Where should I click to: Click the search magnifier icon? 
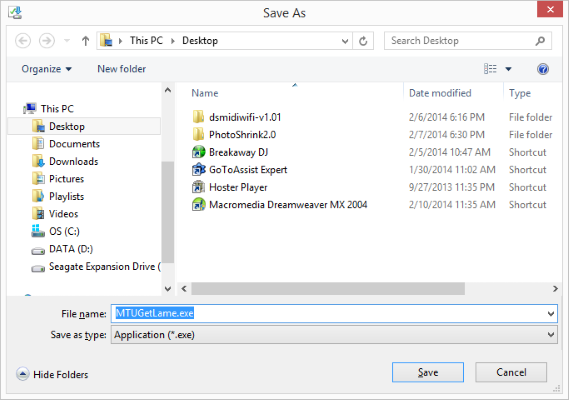[x=540, y=41]
